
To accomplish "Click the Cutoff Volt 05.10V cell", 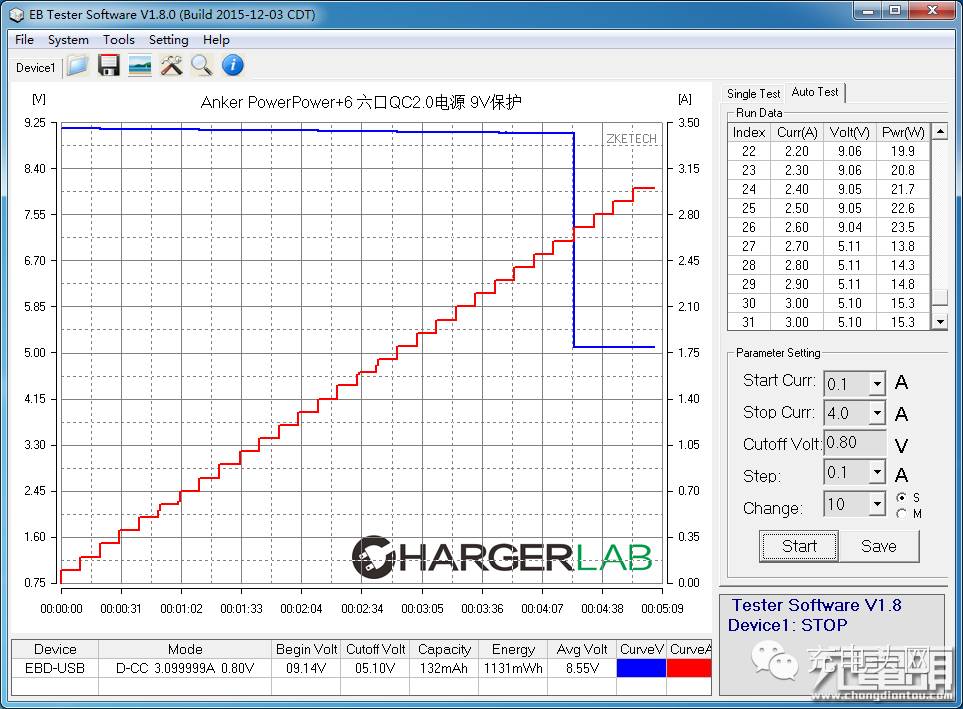I will (x=375, y=668).
